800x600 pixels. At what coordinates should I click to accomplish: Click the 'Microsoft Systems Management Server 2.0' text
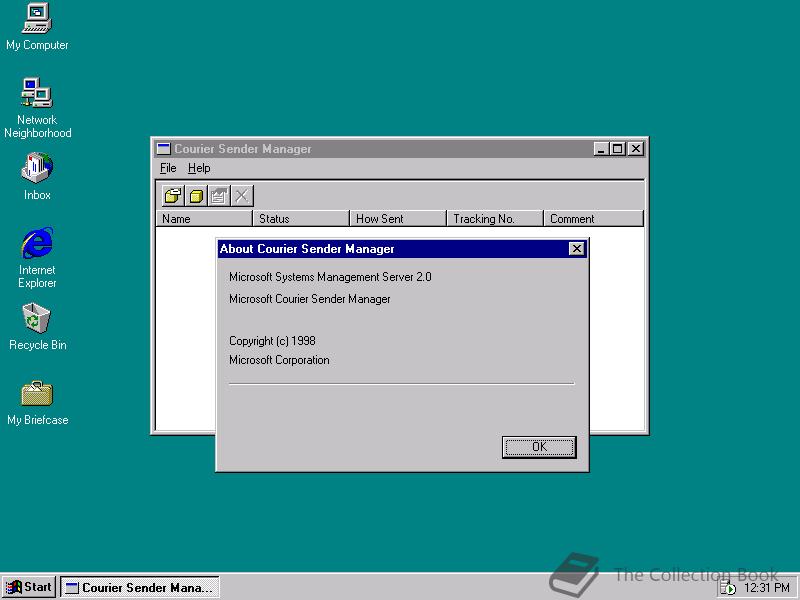(x=330, y=277)
